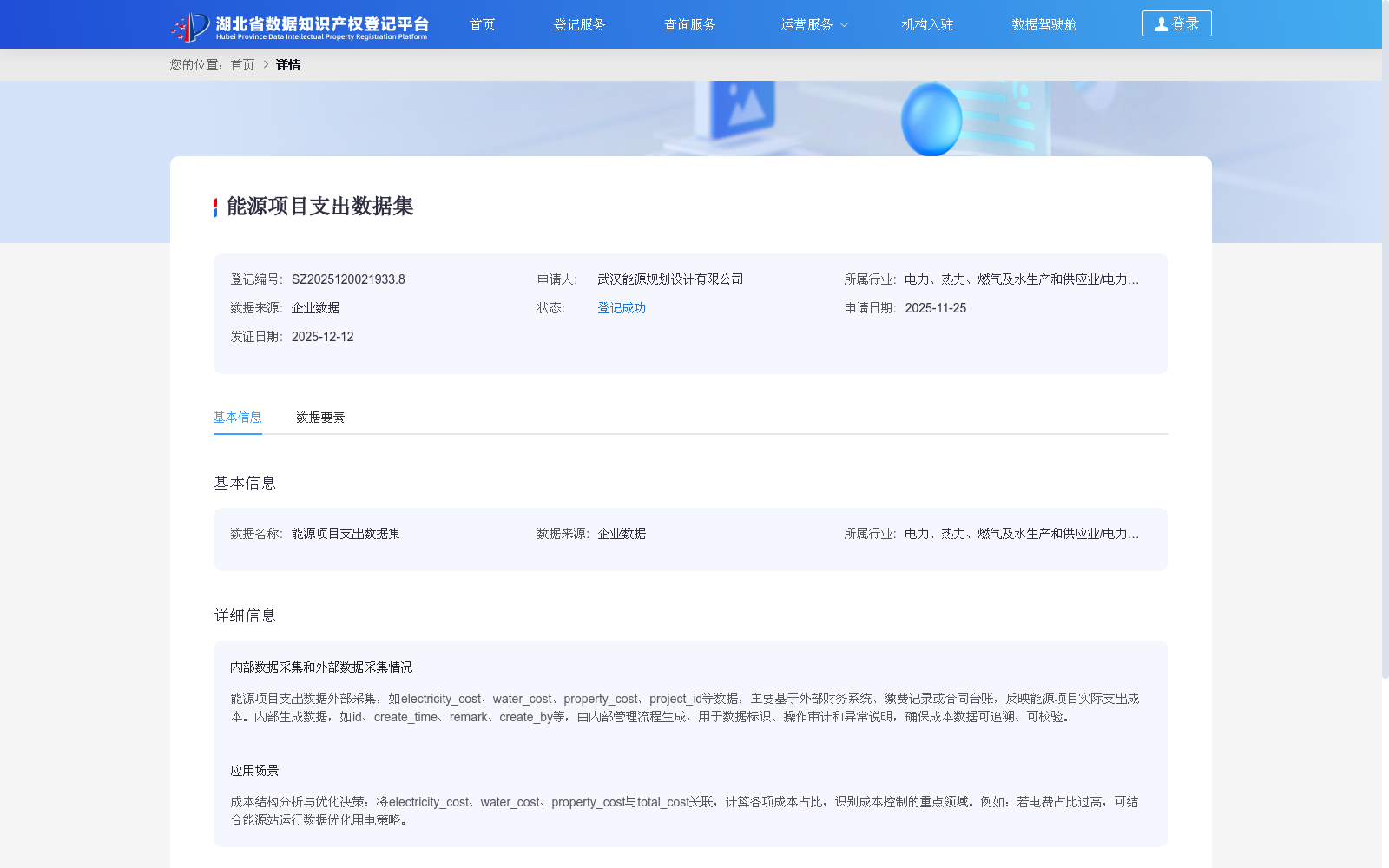Click the user icon in the login button
The width and height of the screenshot is (1389, 868).
point(1161,24)
